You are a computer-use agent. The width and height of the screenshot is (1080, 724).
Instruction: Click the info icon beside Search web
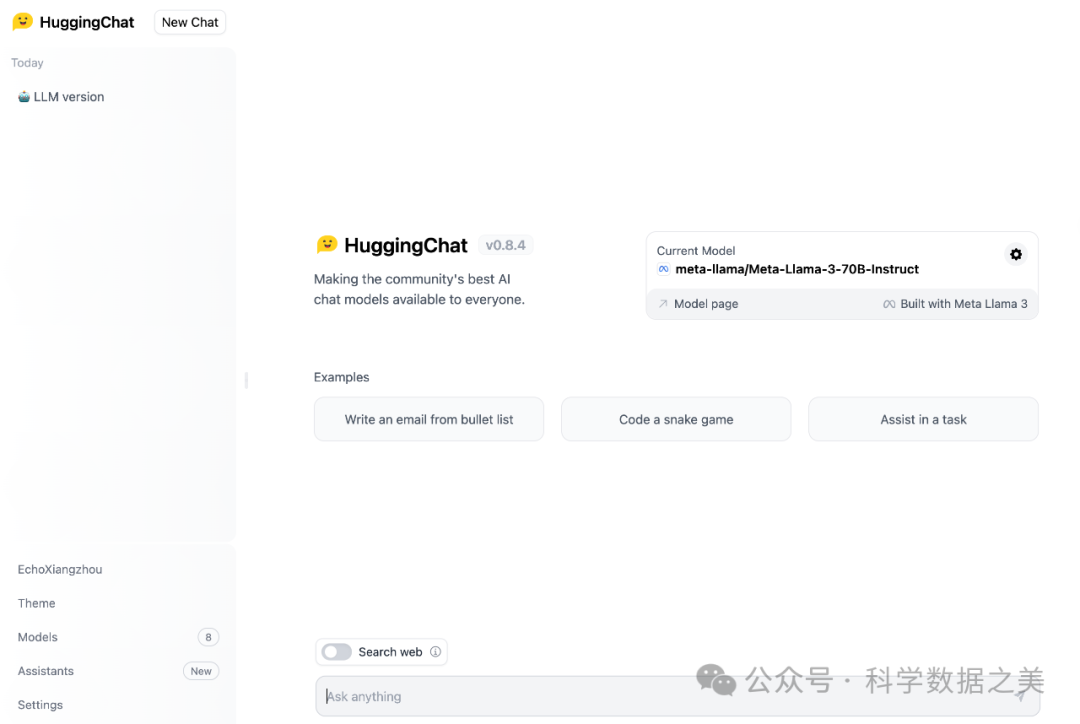[x=435, y=652]
